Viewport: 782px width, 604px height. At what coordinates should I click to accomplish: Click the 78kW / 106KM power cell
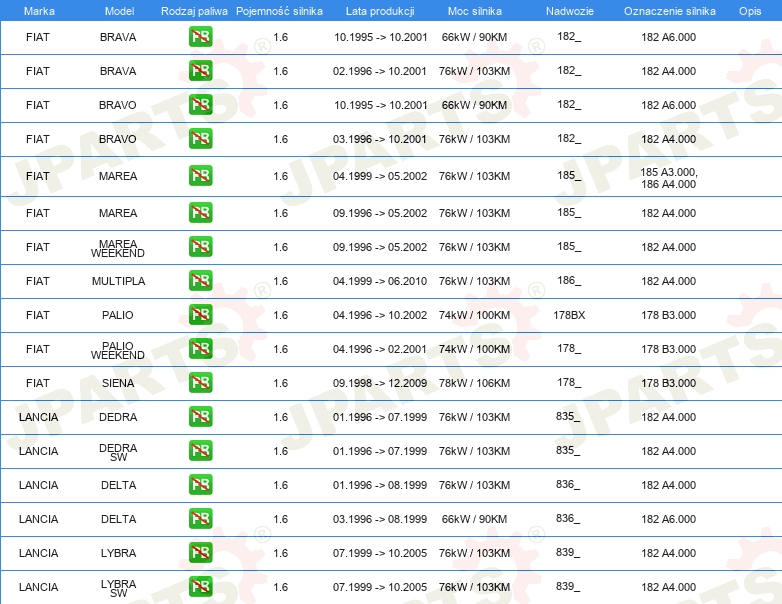[474, 383]
